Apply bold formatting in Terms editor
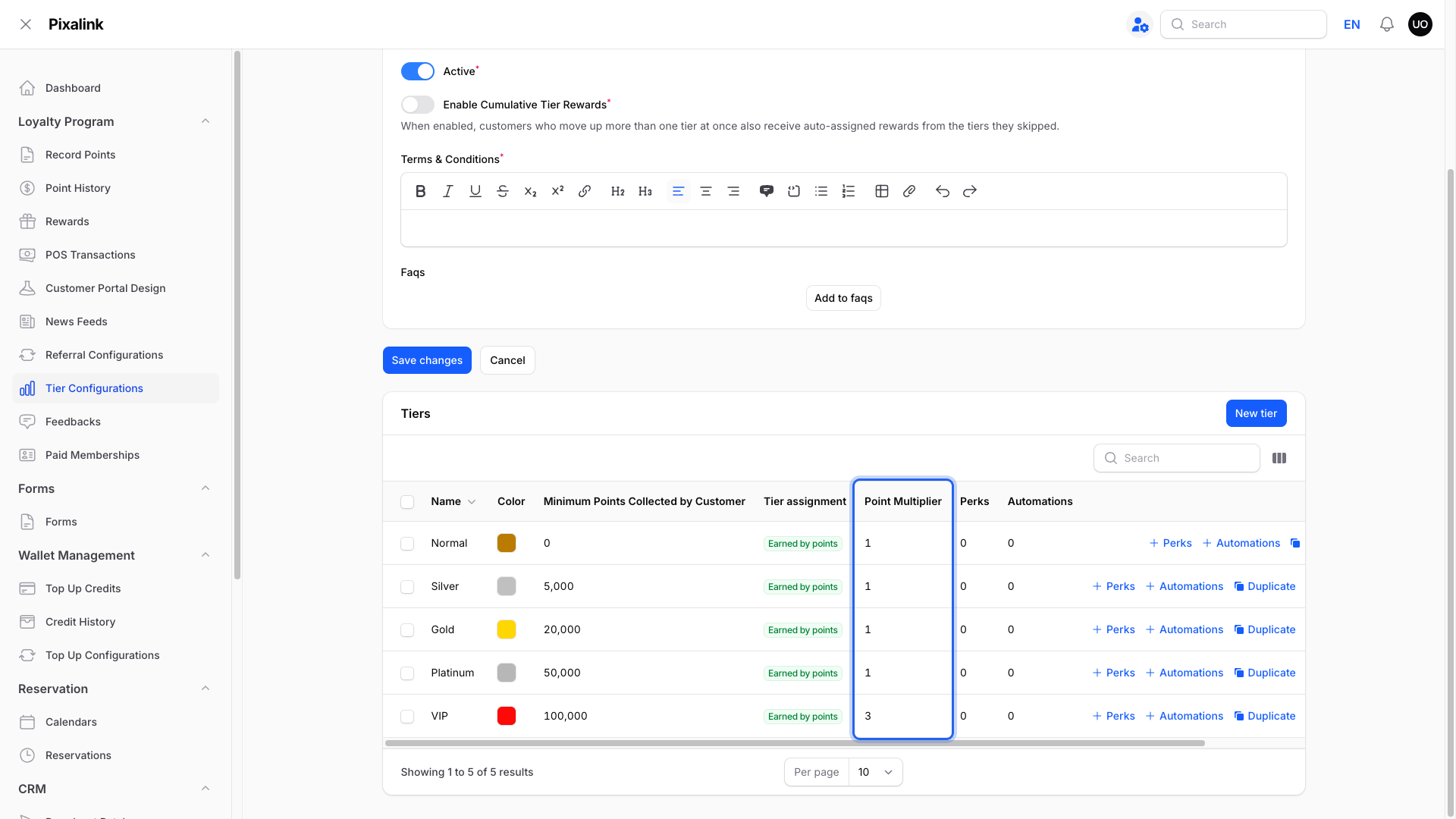1456x819 pixels. (x=420, y=191)
